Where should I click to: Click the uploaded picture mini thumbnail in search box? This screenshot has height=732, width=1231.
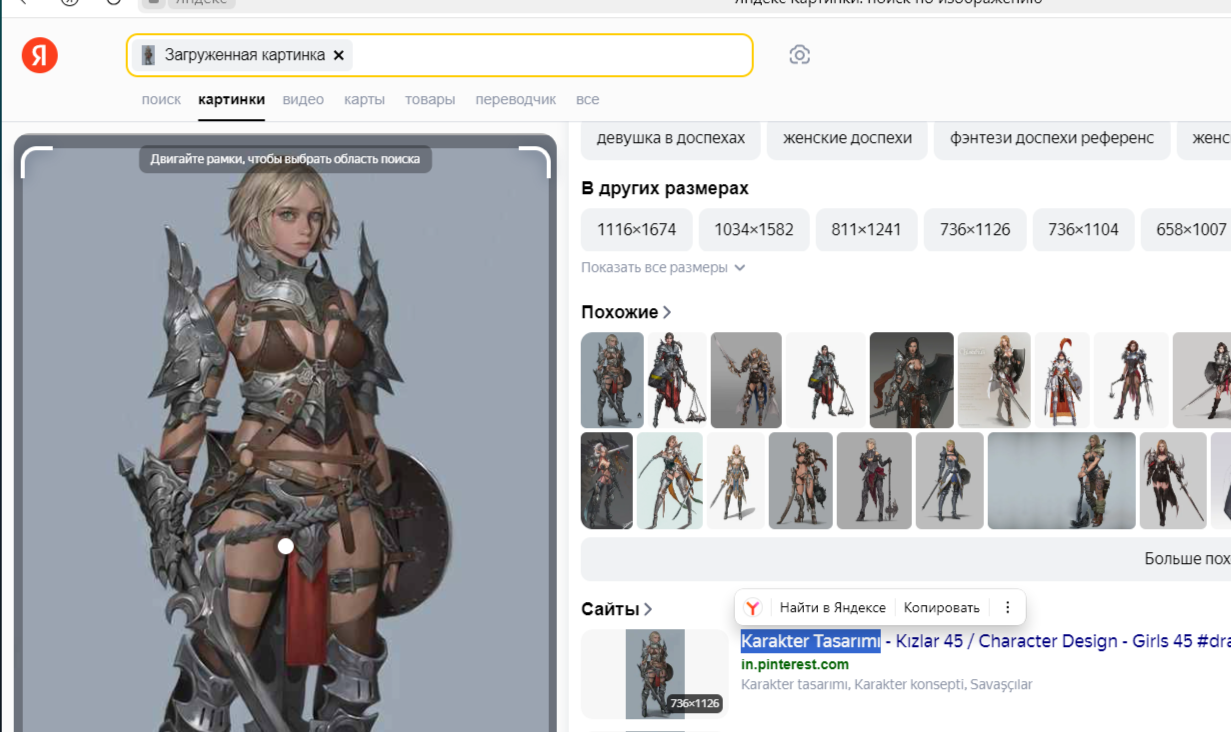point(148,55)
